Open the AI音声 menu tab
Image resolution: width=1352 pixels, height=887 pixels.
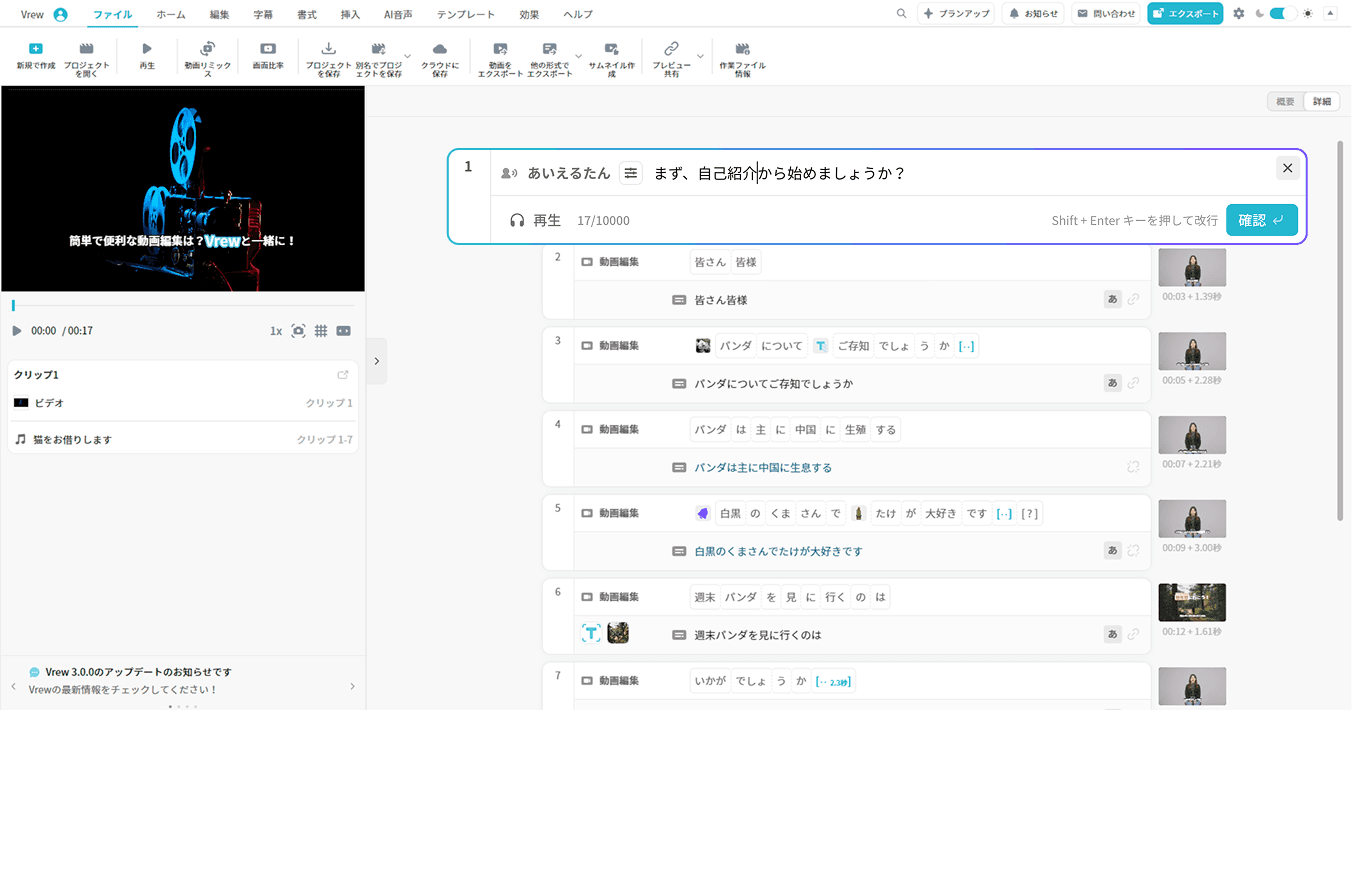[398, 14]
